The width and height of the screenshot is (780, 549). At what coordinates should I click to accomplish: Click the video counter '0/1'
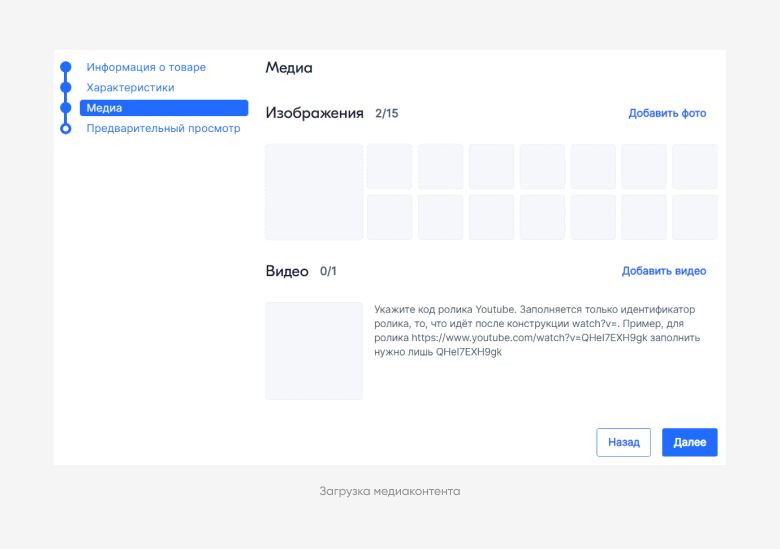(x=328, y=271)
